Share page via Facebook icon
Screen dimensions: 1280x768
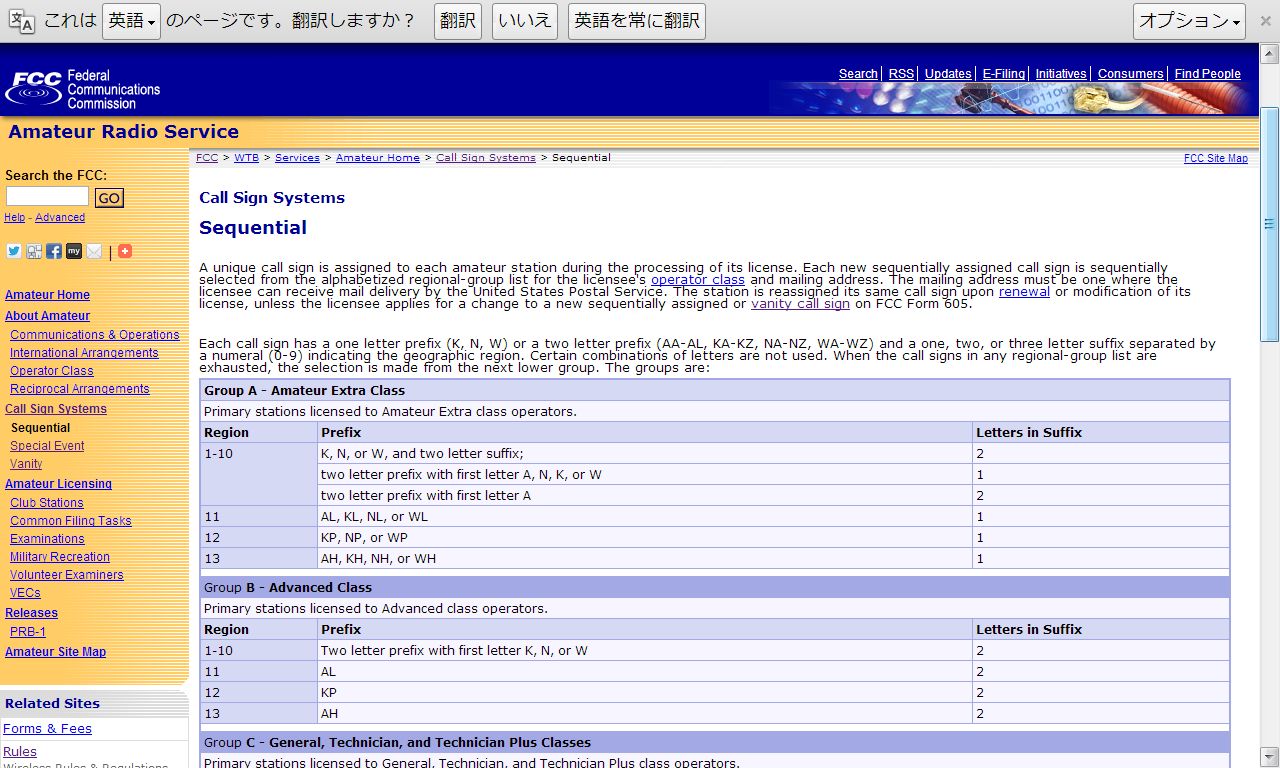click(x=54, y=251)
